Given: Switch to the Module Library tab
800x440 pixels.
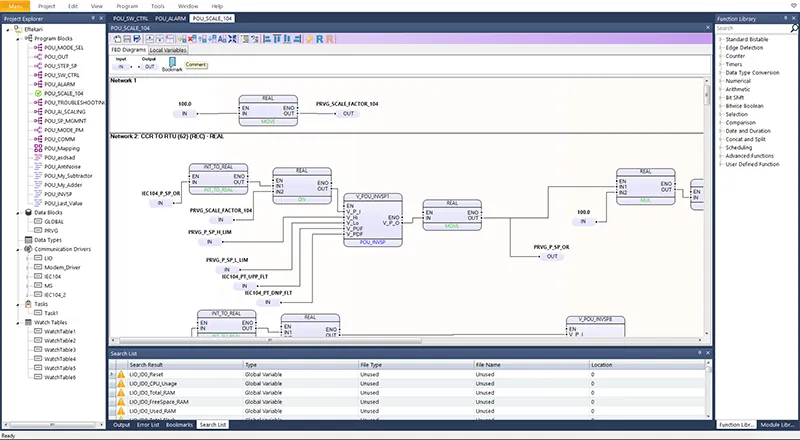Looking at the screenshot, I should pos(778,425).
